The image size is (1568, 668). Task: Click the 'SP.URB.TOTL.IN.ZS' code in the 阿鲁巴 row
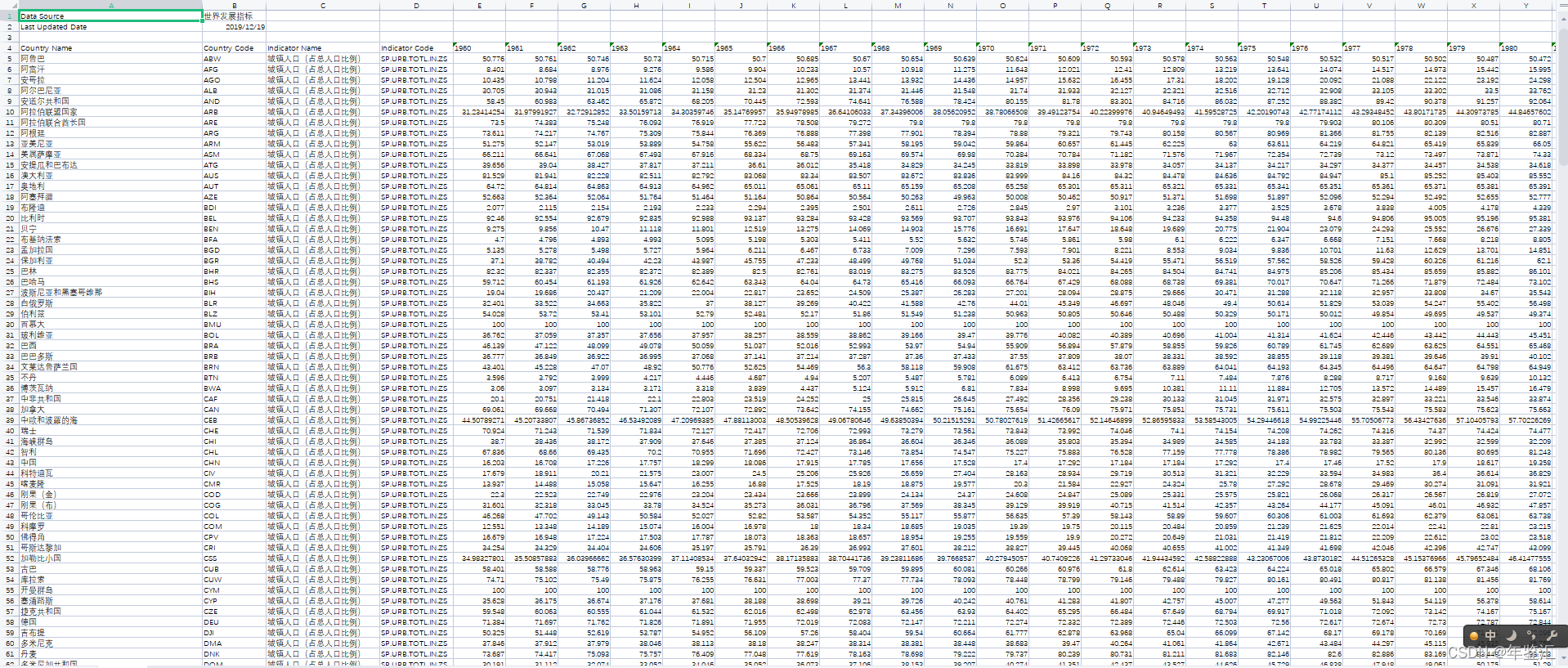(416, 58)
